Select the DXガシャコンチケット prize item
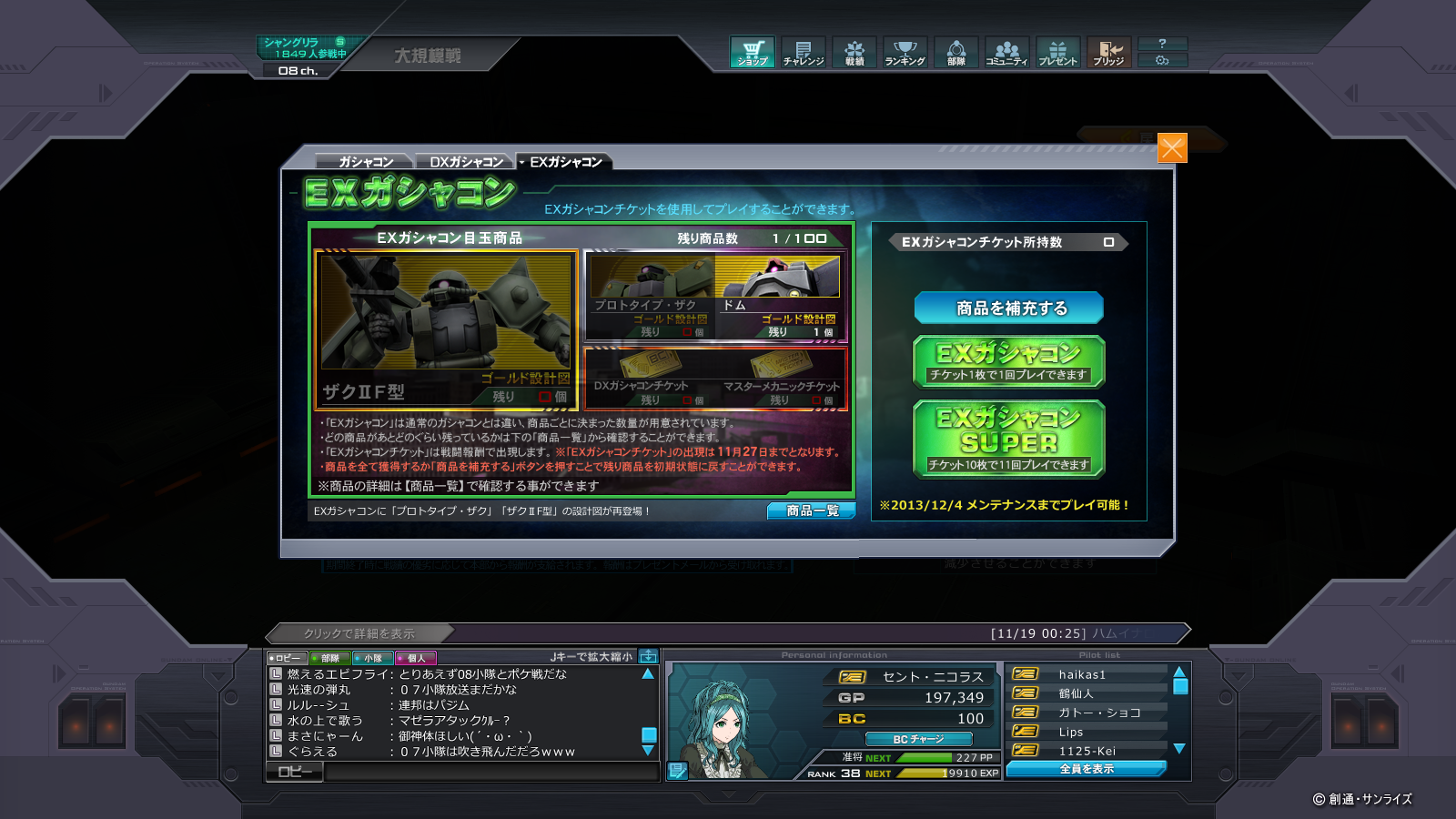Image resolution: width=1456 pixels, height=819 pixels. (651, 378)
